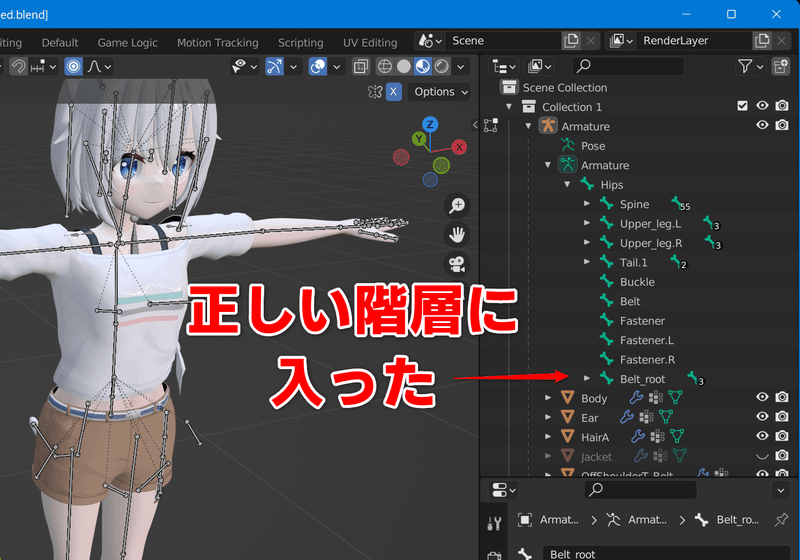
Task: Open outliner editor type dropdown
Action: (504, 66)
